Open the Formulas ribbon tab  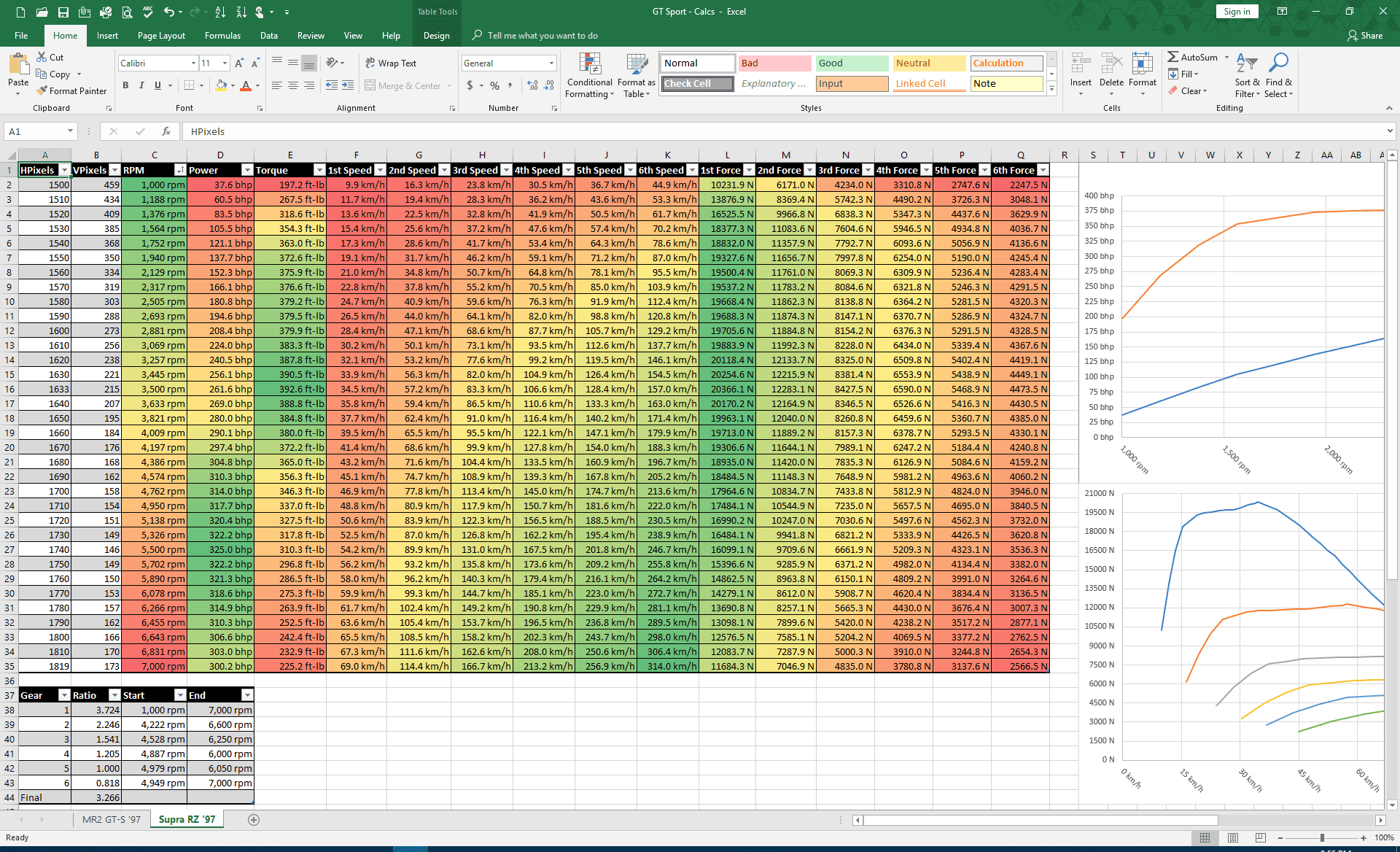click(x=222, y=35)
